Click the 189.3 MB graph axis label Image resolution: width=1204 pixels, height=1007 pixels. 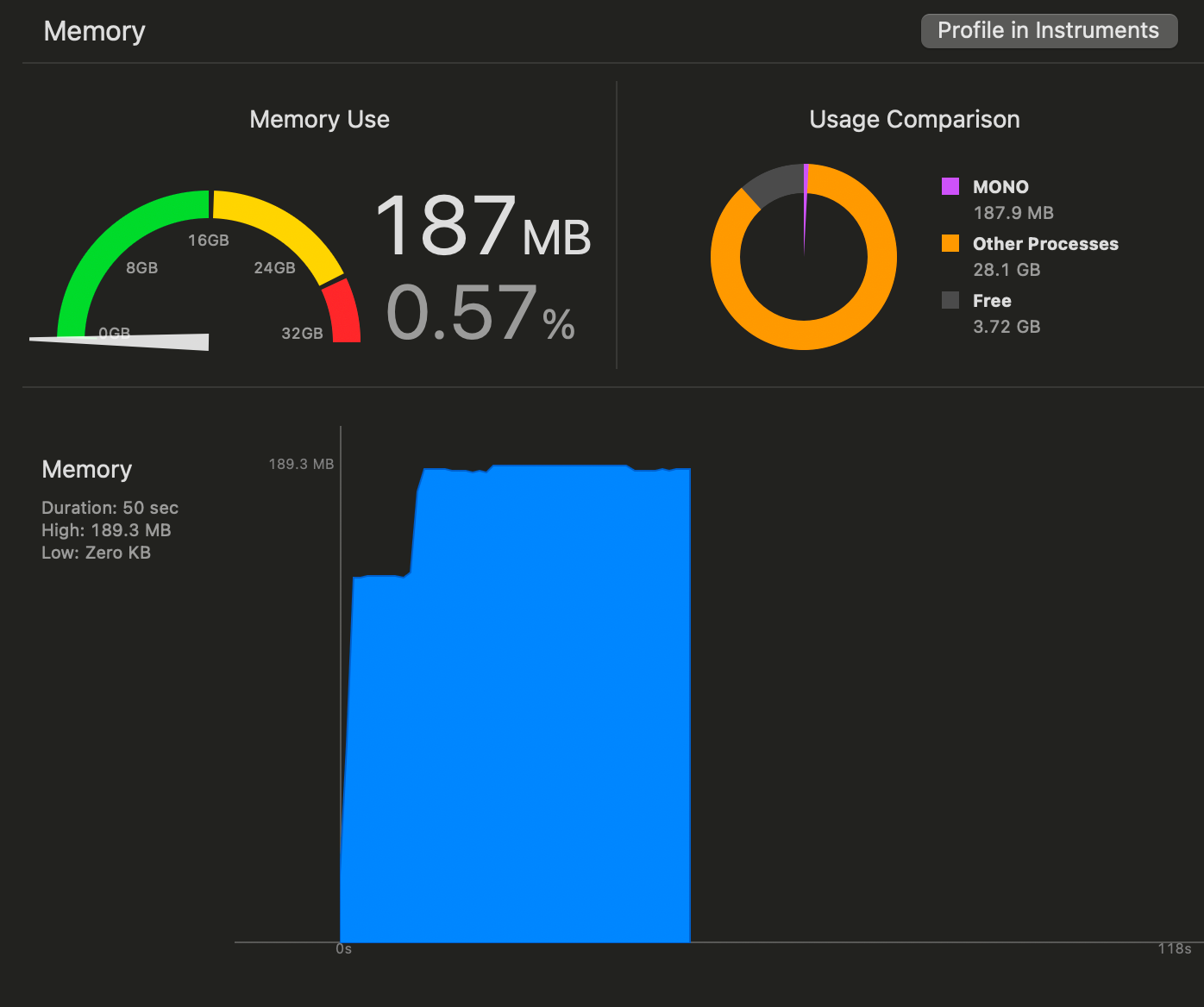(301, 464)
